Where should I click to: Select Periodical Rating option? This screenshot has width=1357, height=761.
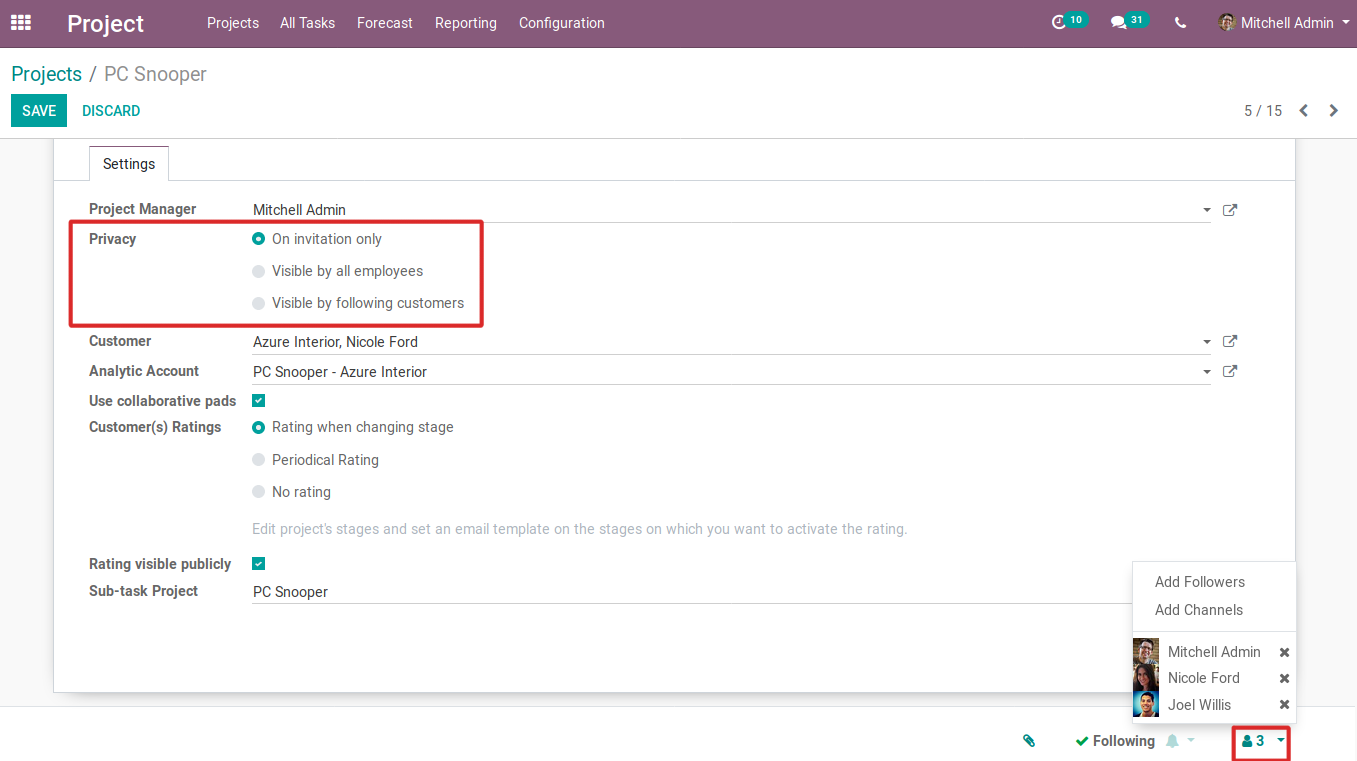point(259,460)
